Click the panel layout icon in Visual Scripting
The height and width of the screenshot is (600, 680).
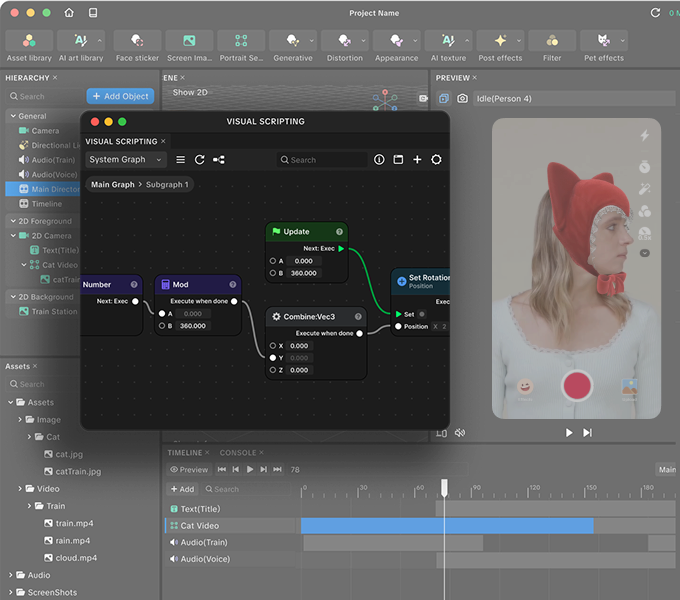398,160
